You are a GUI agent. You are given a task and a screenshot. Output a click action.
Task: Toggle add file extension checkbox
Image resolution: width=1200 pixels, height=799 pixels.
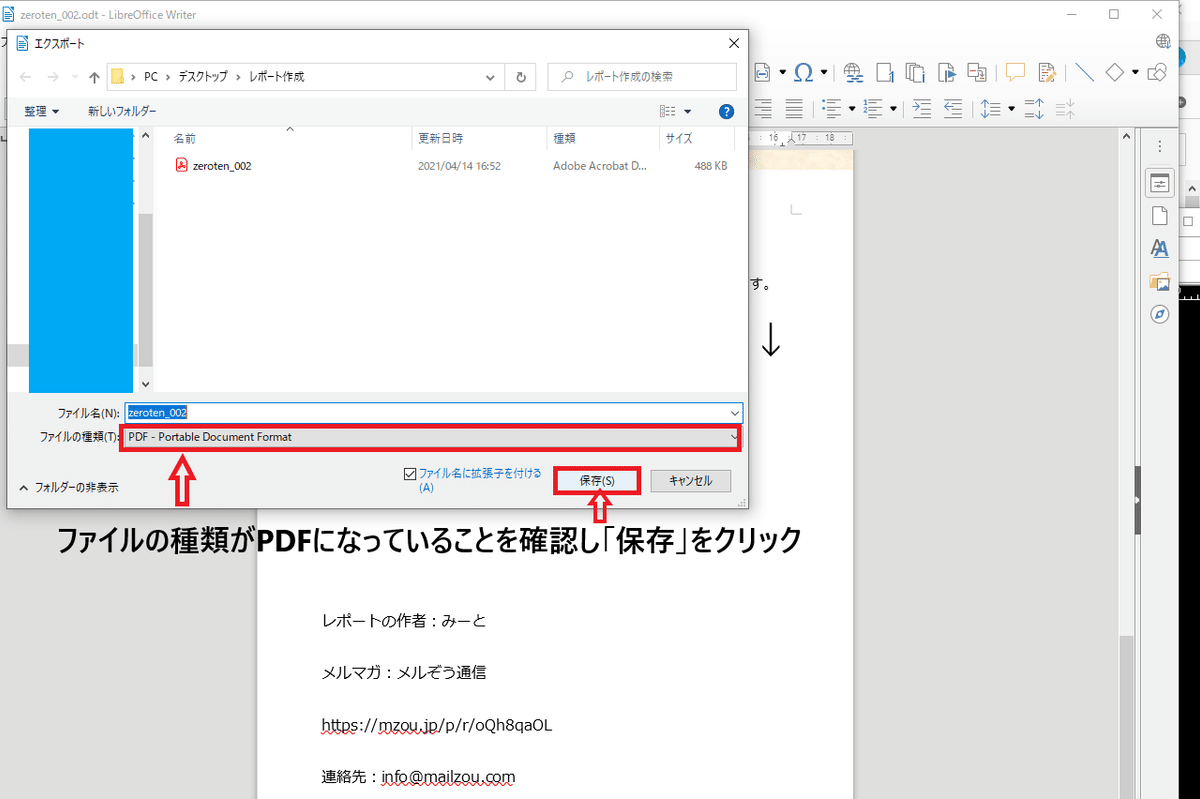tap(410, 474)
